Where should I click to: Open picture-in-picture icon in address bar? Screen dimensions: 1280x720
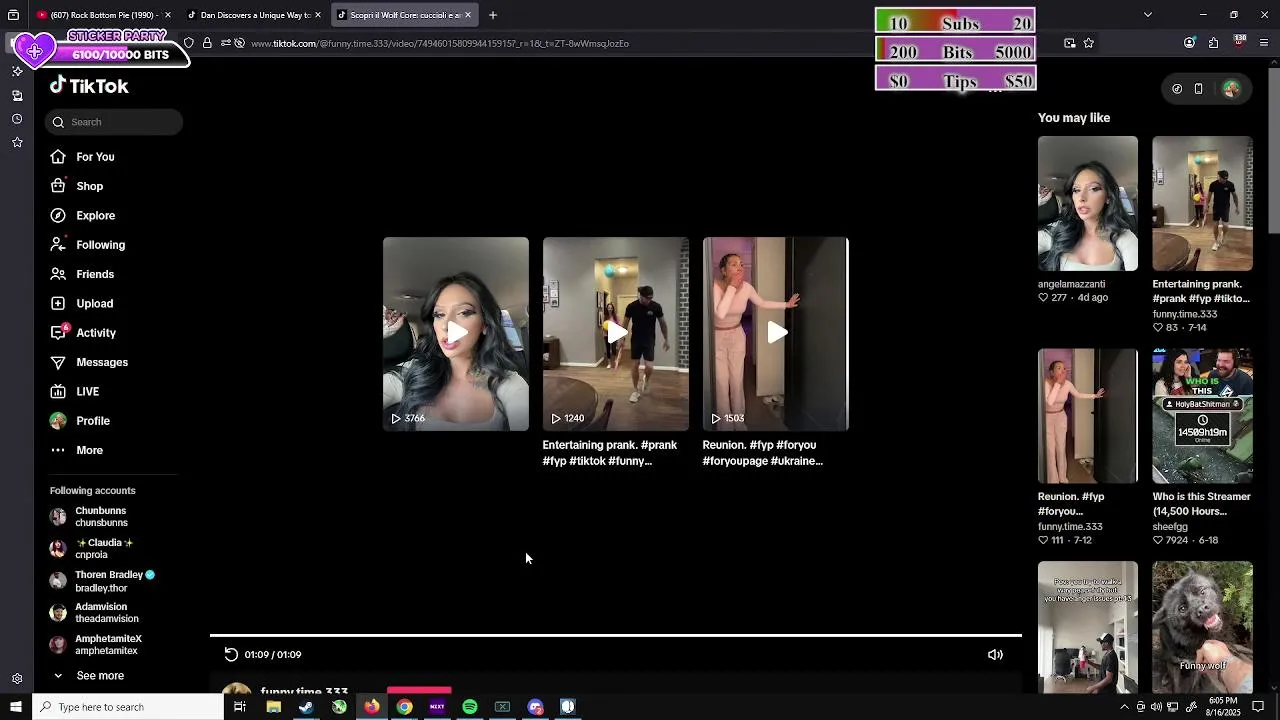click(1070, 43)
